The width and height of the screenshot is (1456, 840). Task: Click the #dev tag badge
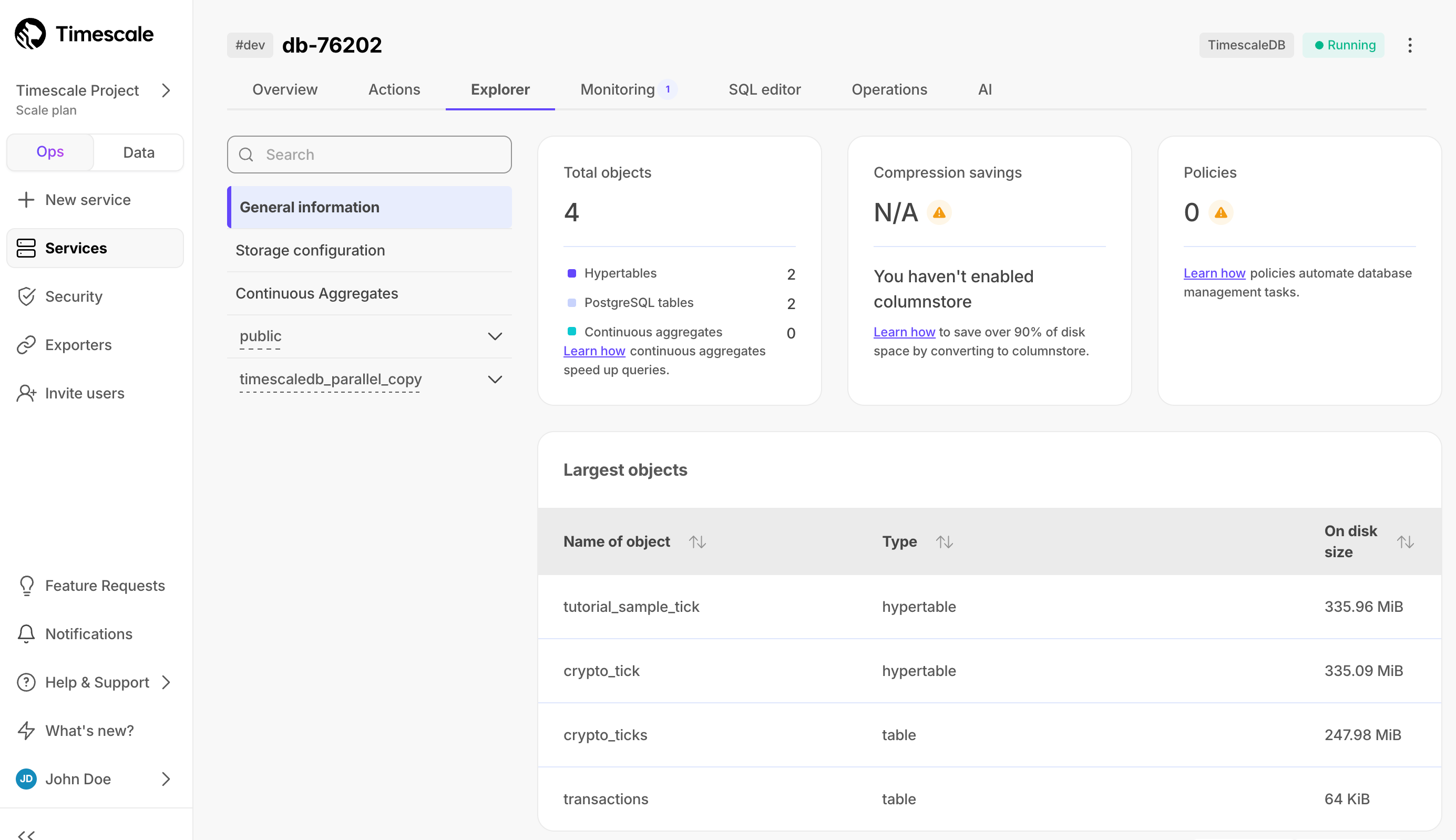pos(250,45)
